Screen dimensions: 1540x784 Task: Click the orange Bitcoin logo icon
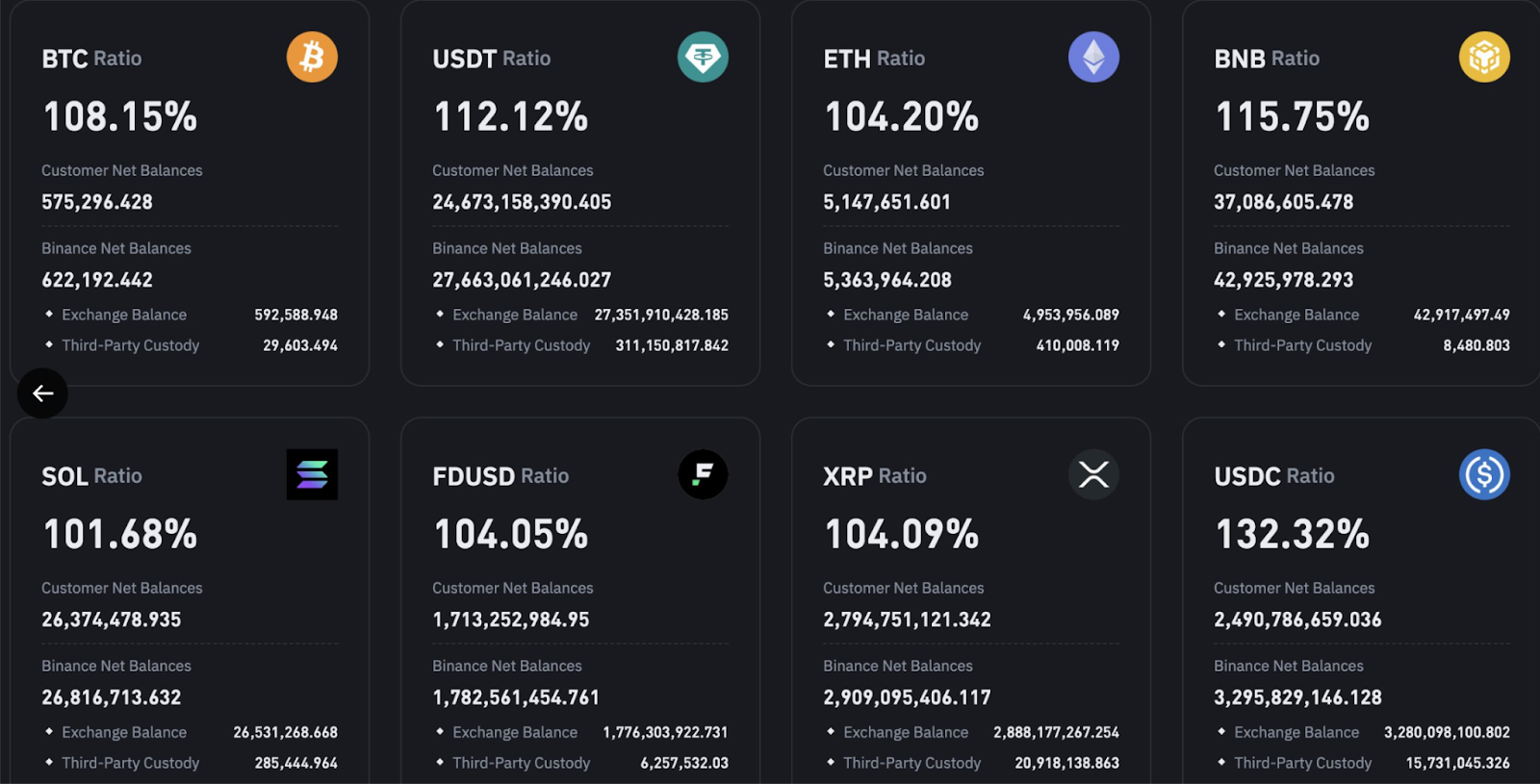(312, 57)
